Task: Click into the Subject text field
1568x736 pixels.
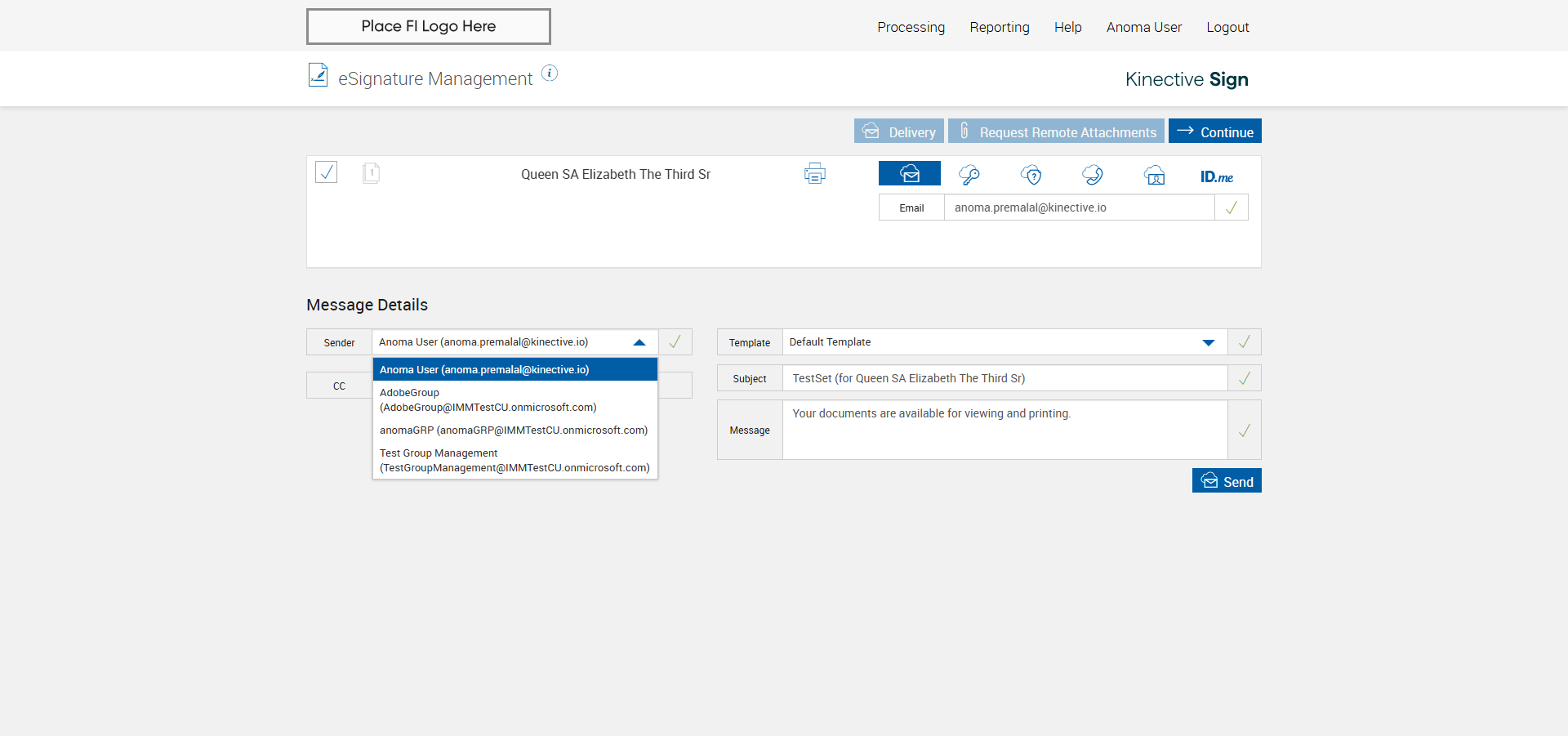Action: (x=1004, y=378)
